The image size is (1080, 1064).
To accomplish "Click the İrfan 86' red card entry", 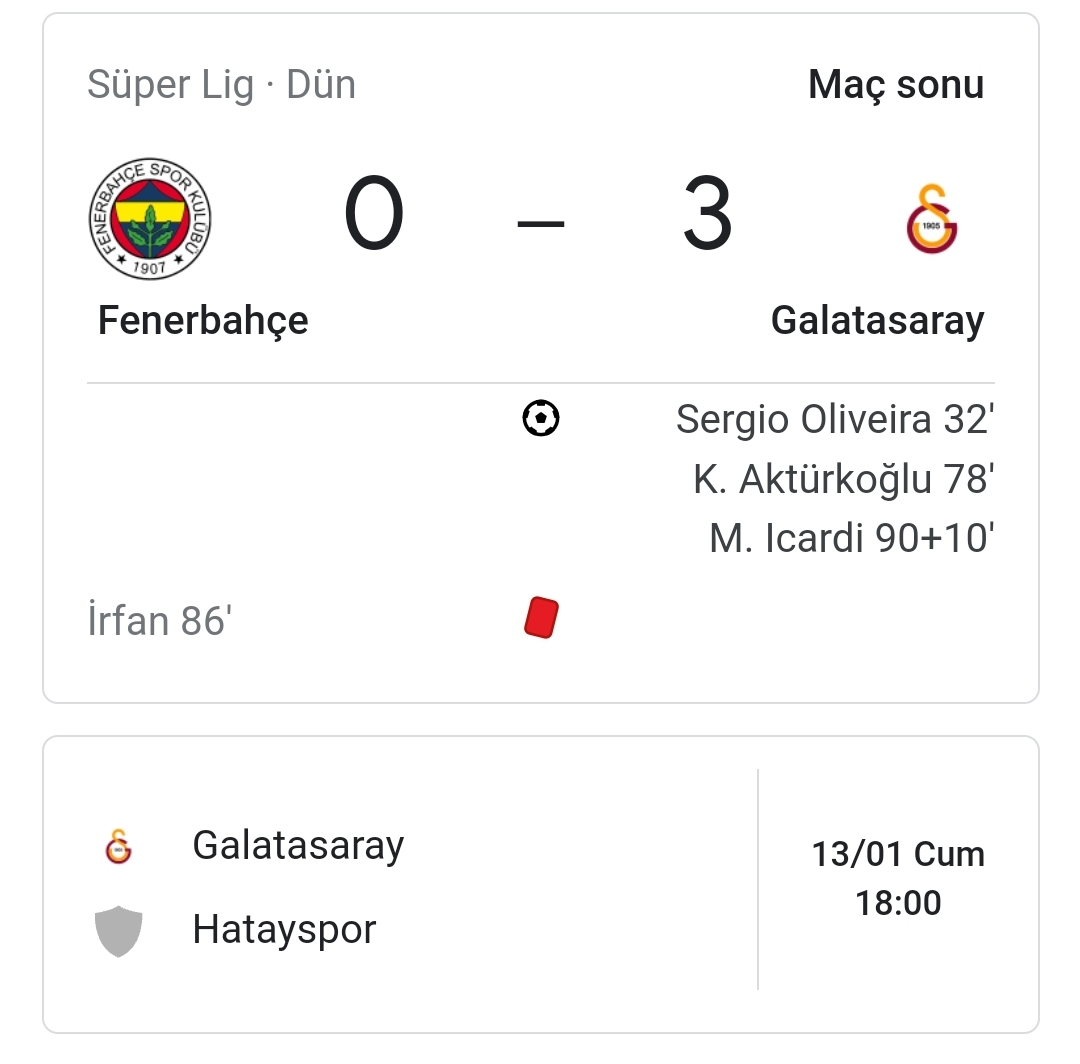I will (160, 620).
